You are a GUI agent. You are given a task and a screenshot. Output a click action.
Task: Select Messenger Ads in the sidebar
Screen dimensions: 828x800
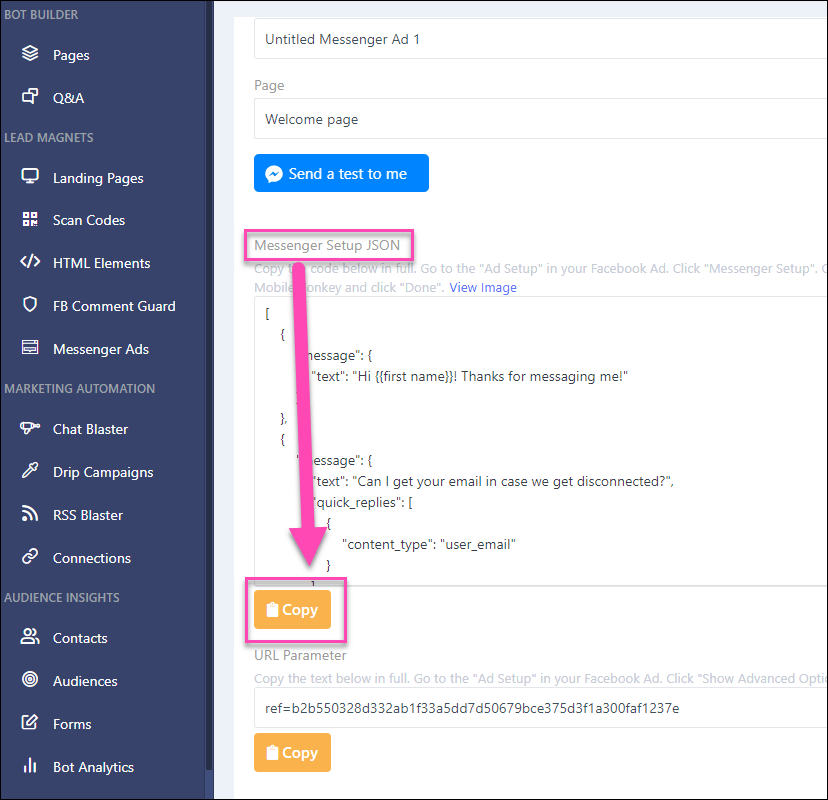point(101,349)
